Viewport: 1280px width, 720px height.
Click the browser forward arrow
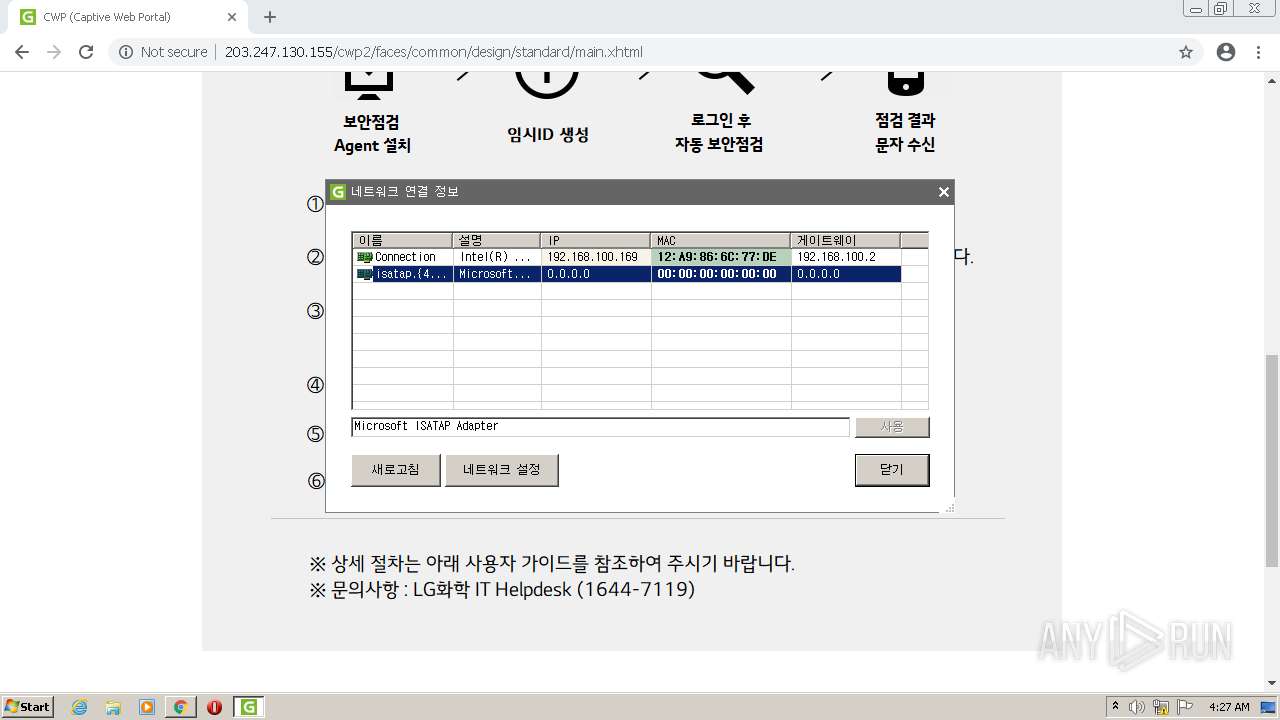tap(54, 52)
